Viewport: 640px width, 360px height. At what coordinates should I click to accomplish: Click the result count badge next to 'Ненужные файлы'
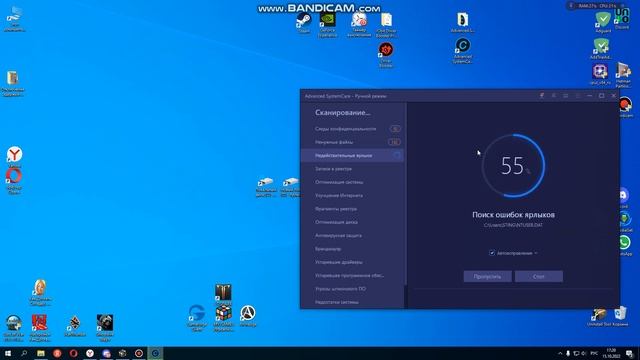[394, 142]
